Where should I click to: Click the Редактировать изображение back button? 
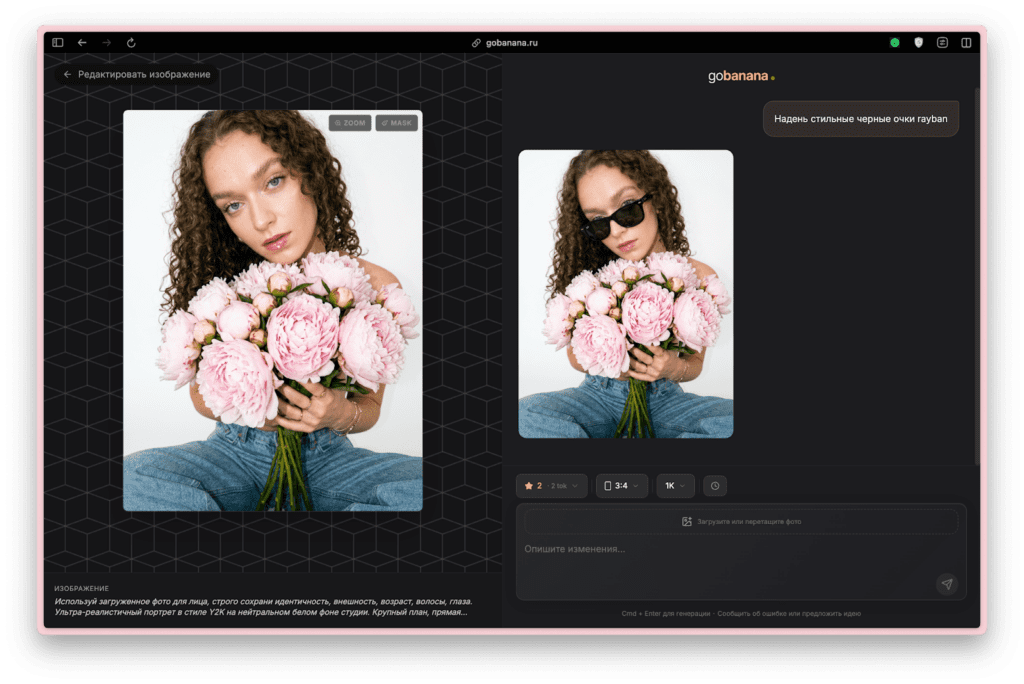click(136, 75)
